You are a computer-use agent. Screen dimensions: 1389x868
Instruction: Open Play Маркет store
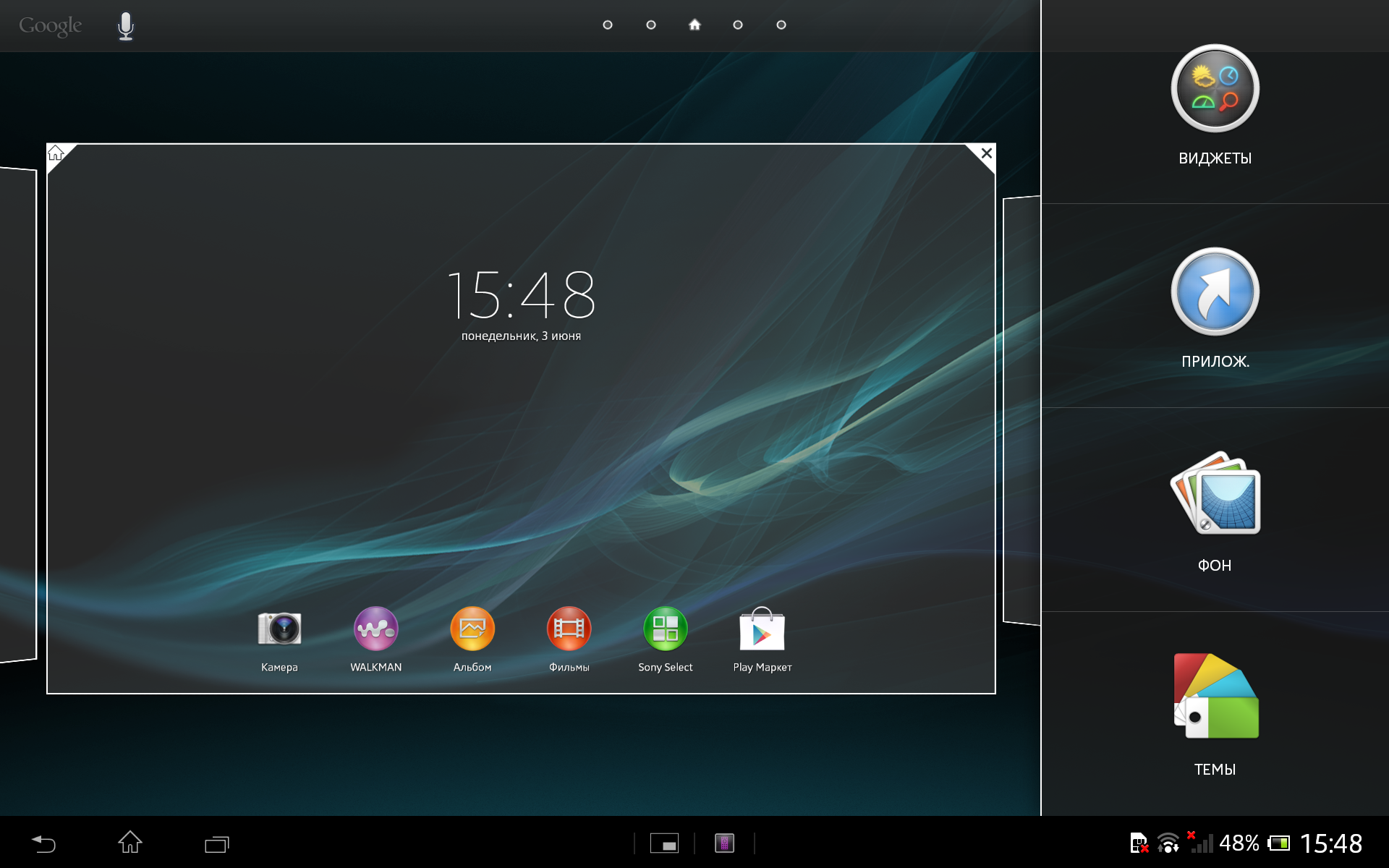coord(763,639)
